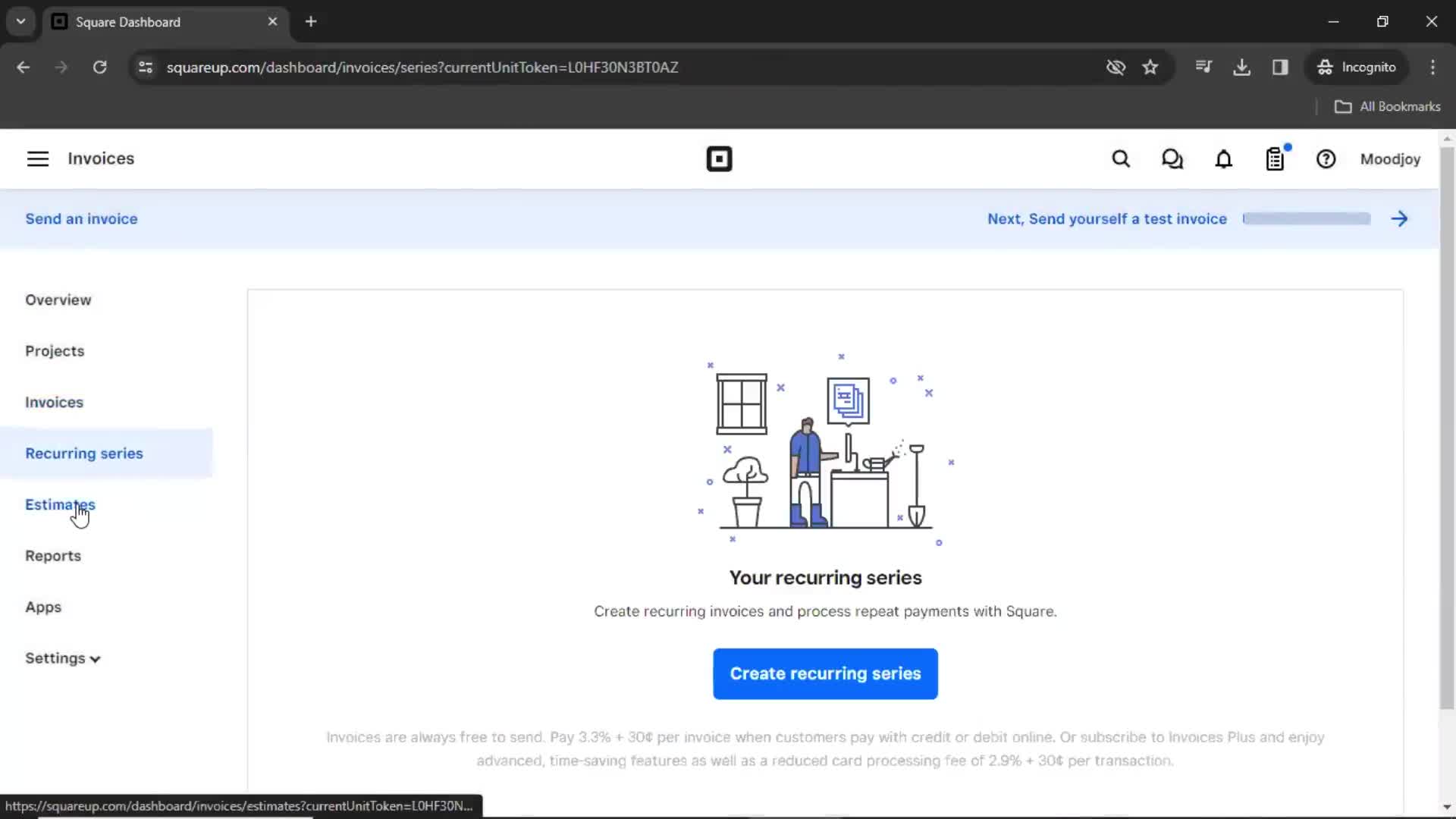The height and width of the screenshot is (819, 1456).
Task: Open the hamburger navigation menu
Action: 38,158
